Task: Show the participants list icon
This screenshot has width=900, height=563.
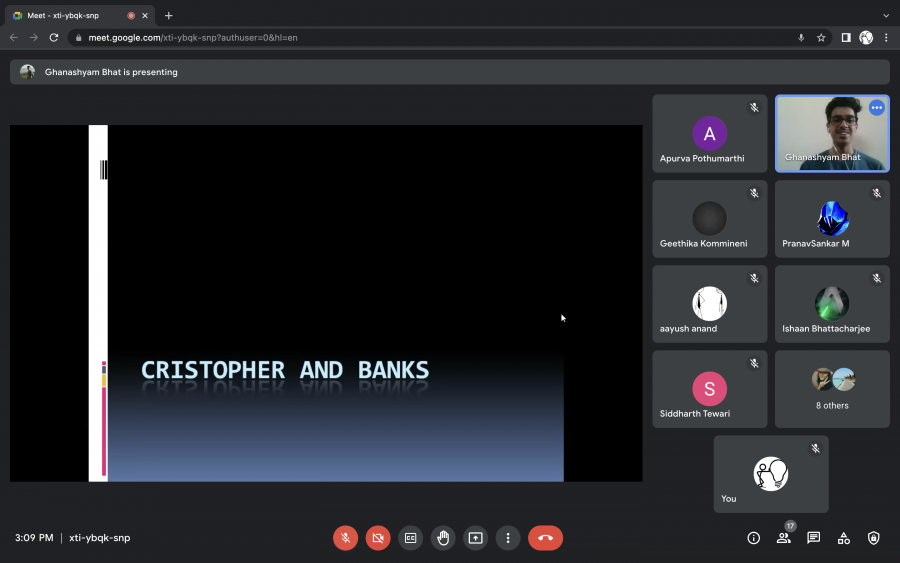Action: coord(783,538)
